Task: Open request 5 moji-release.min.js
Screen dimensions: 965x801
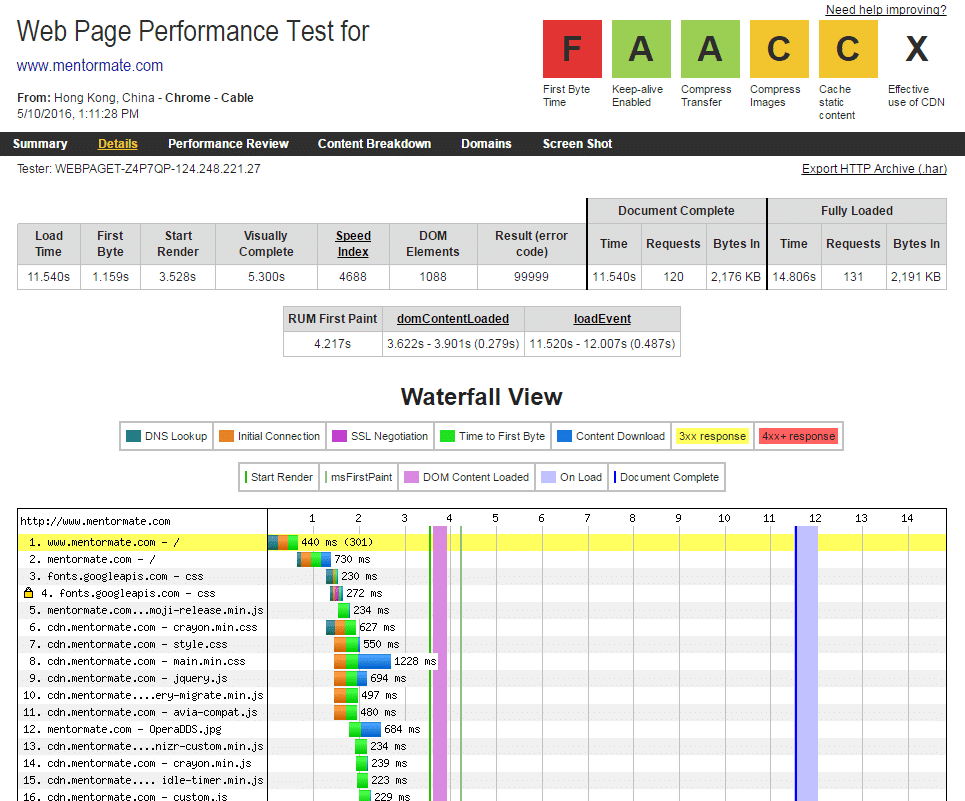Action: (x=146, y=610)
